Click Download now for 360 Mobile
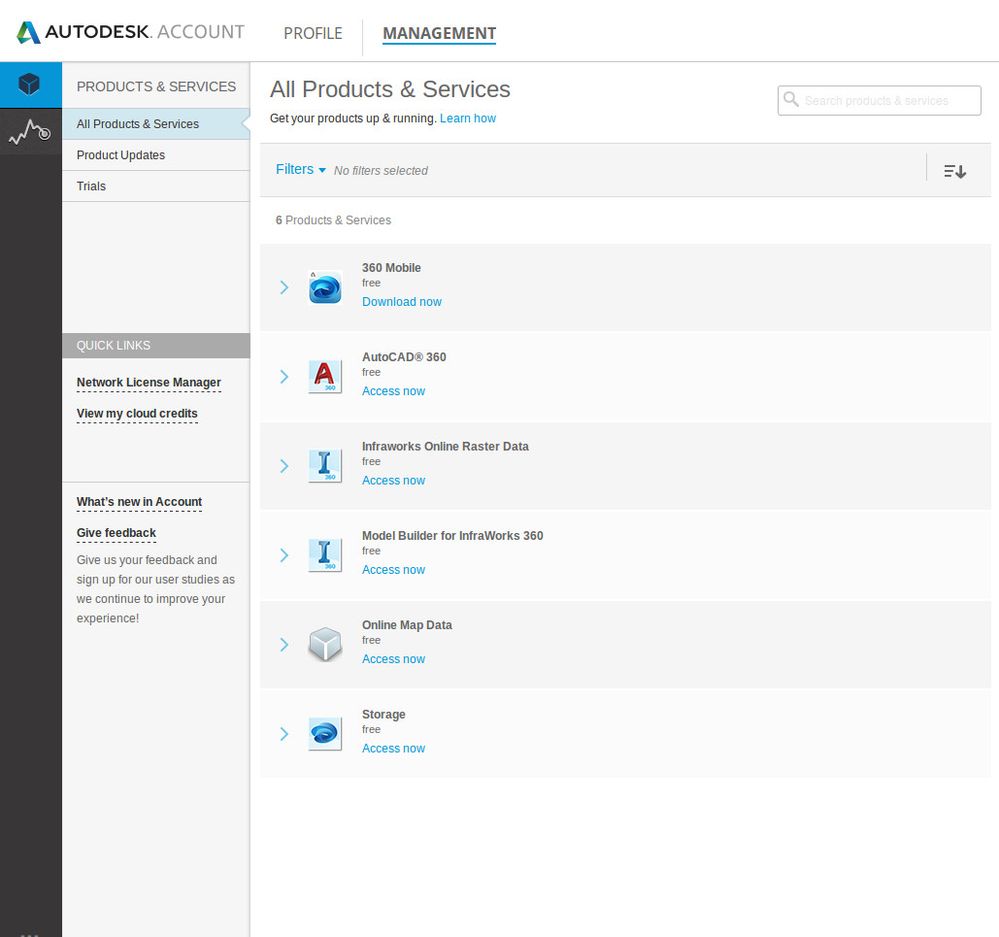This screenshot has width=999, height=937. [401, 302]
